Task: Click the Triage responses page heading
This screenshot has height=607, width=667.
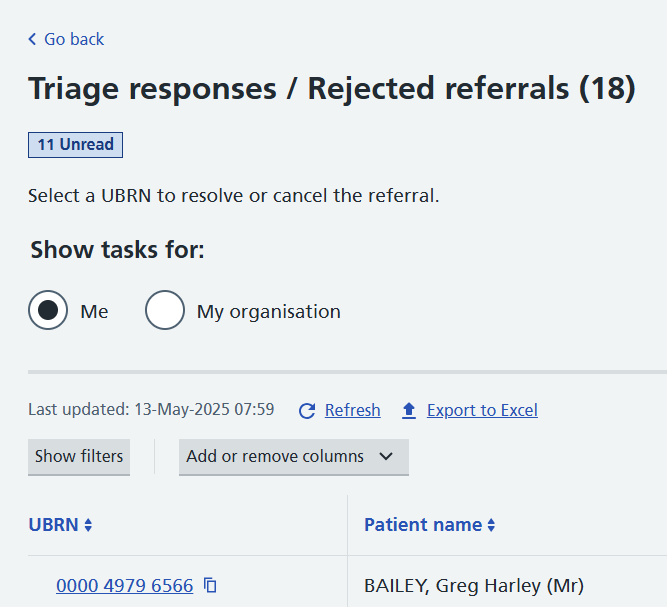Action: pyautogui.click(x=331, y=89)
